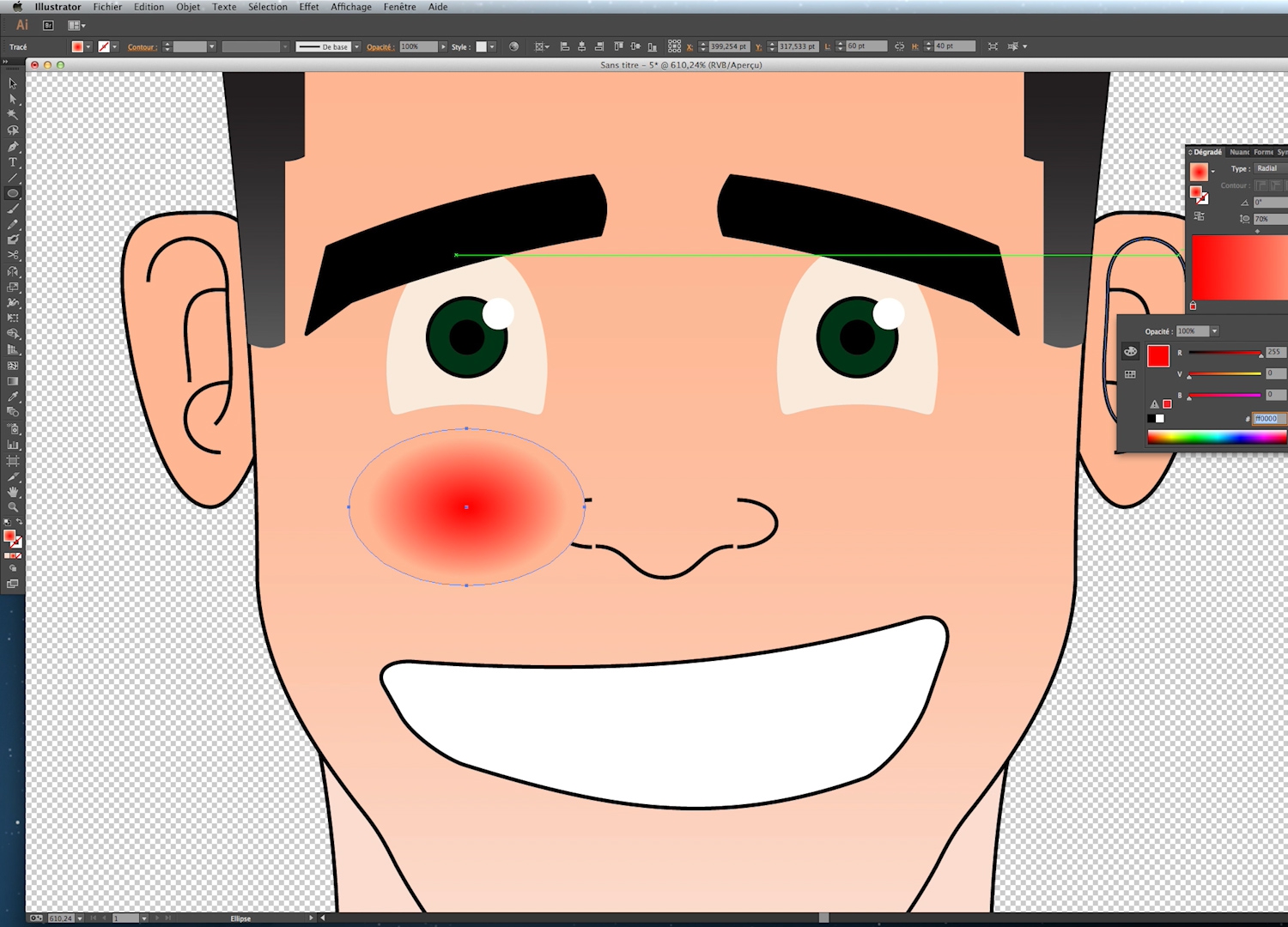Select the Zoom magnifier tool
1288x927 pixels.
coord(13,507)
